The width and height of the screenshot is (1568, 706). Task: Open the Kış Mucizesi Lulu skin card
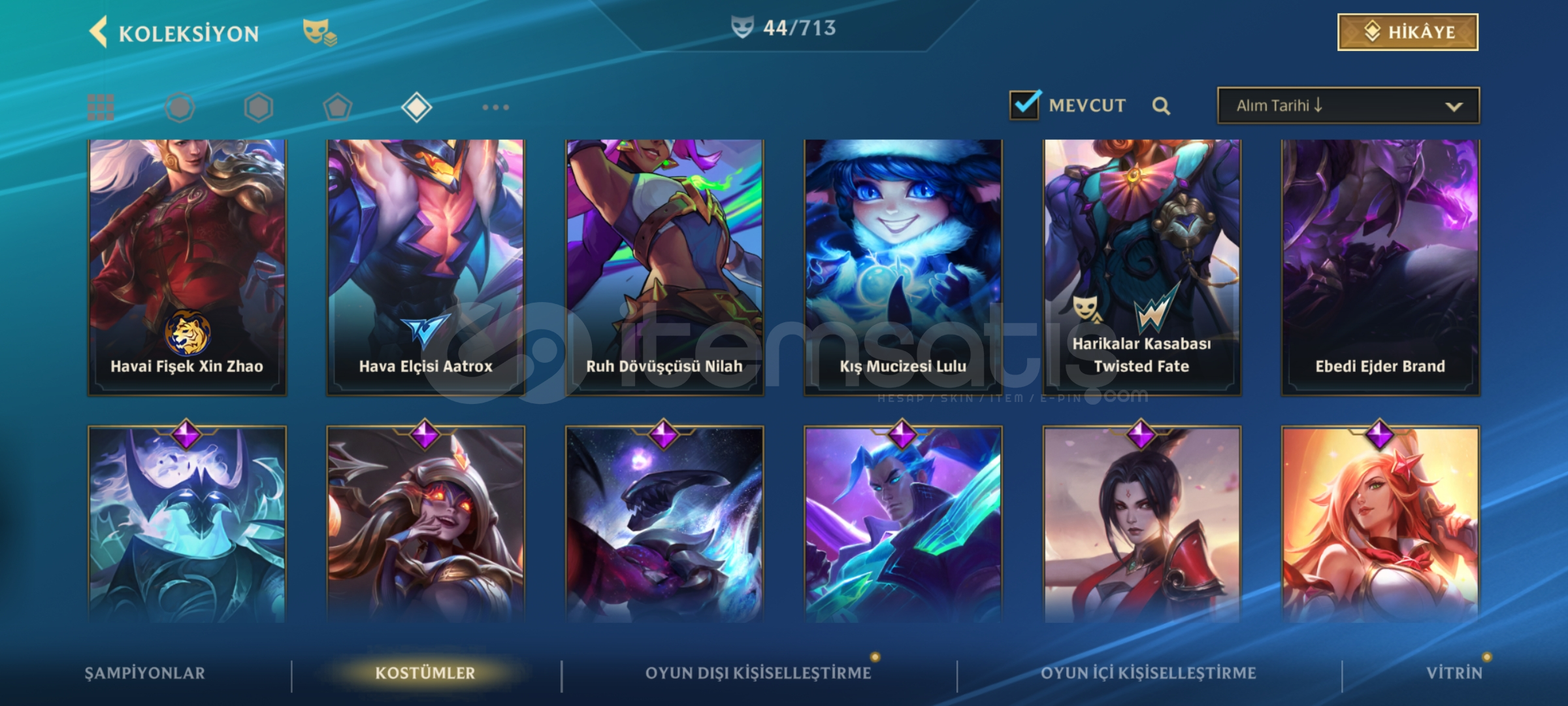tap(903, 267)
